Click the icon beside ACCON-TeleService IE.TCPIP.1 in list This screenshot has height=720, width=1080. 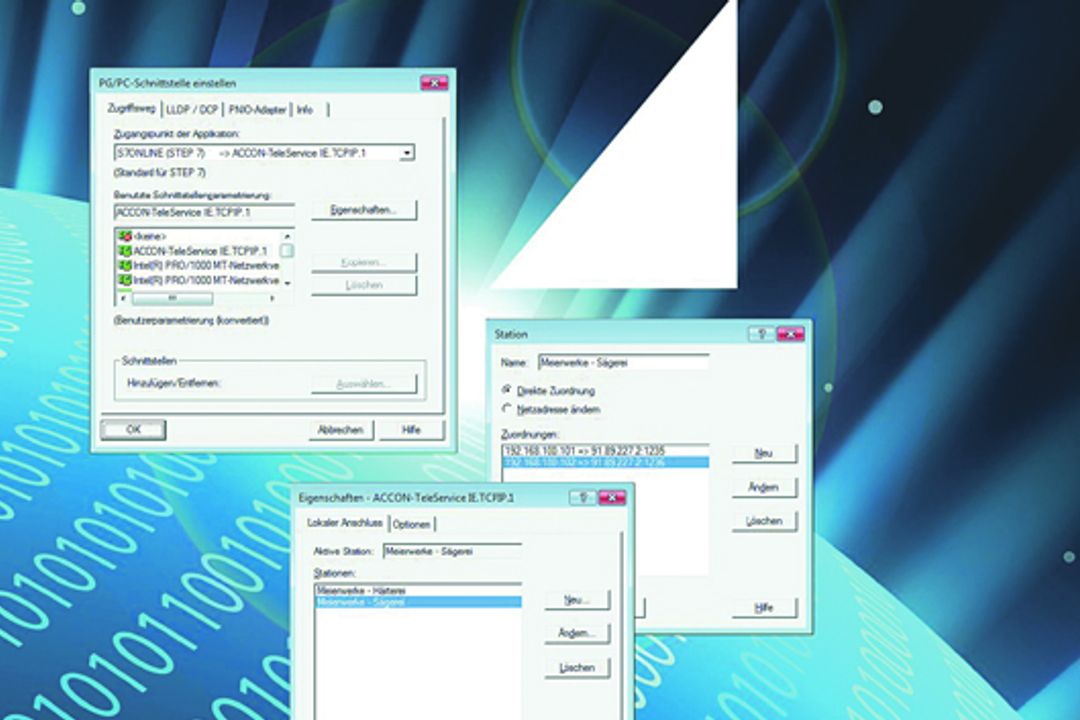125,251
